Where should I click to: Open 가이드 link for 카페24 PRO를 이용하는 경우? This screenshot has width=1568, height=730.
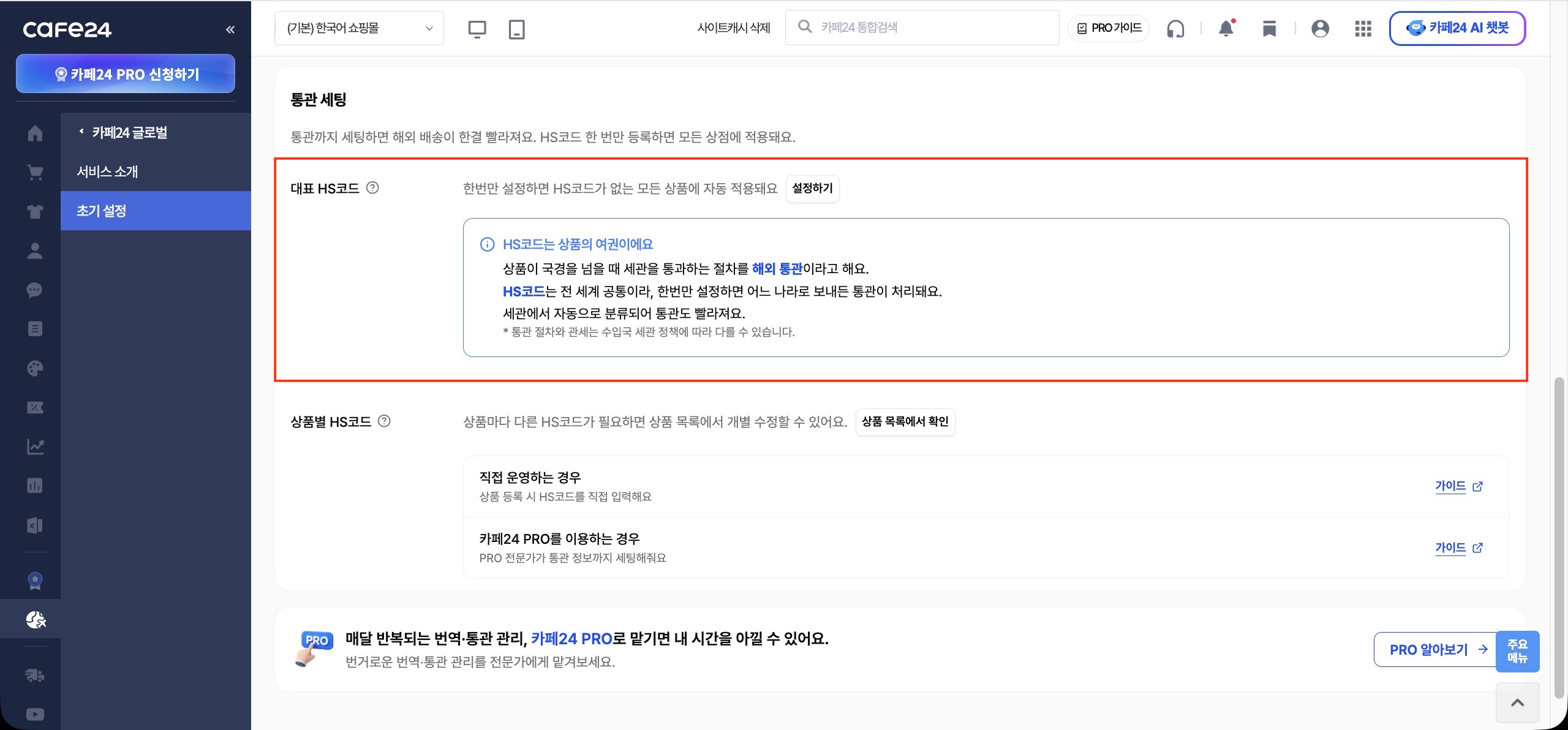coord(1458,547)
